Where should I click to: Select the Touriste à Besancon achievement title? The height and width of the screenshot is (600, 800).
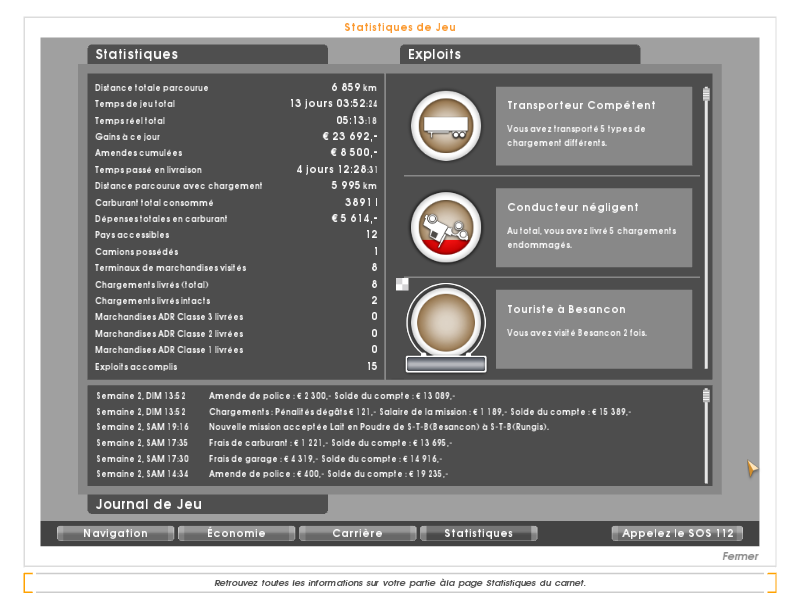566,309
